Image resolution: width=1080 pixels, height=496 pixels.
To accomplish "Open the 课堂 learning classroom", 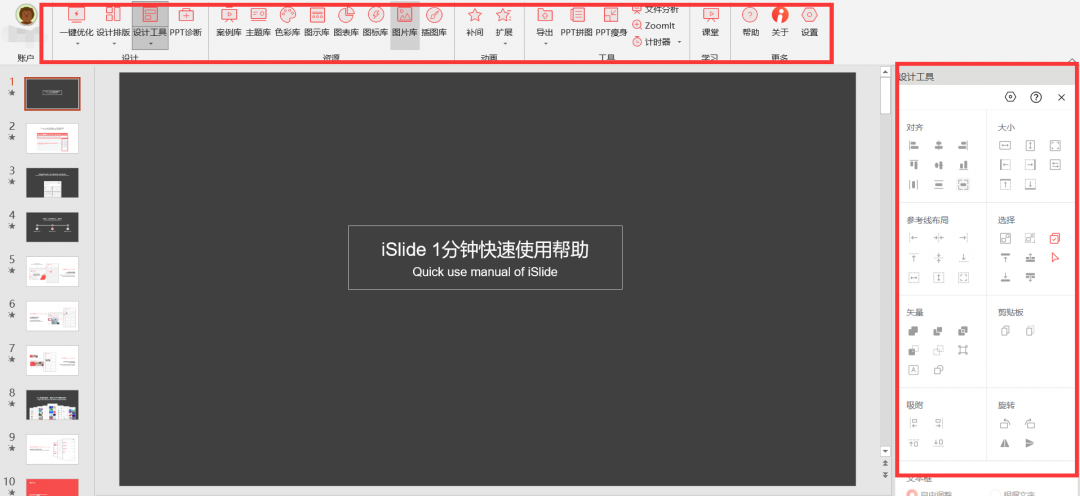I will [710, 21].
